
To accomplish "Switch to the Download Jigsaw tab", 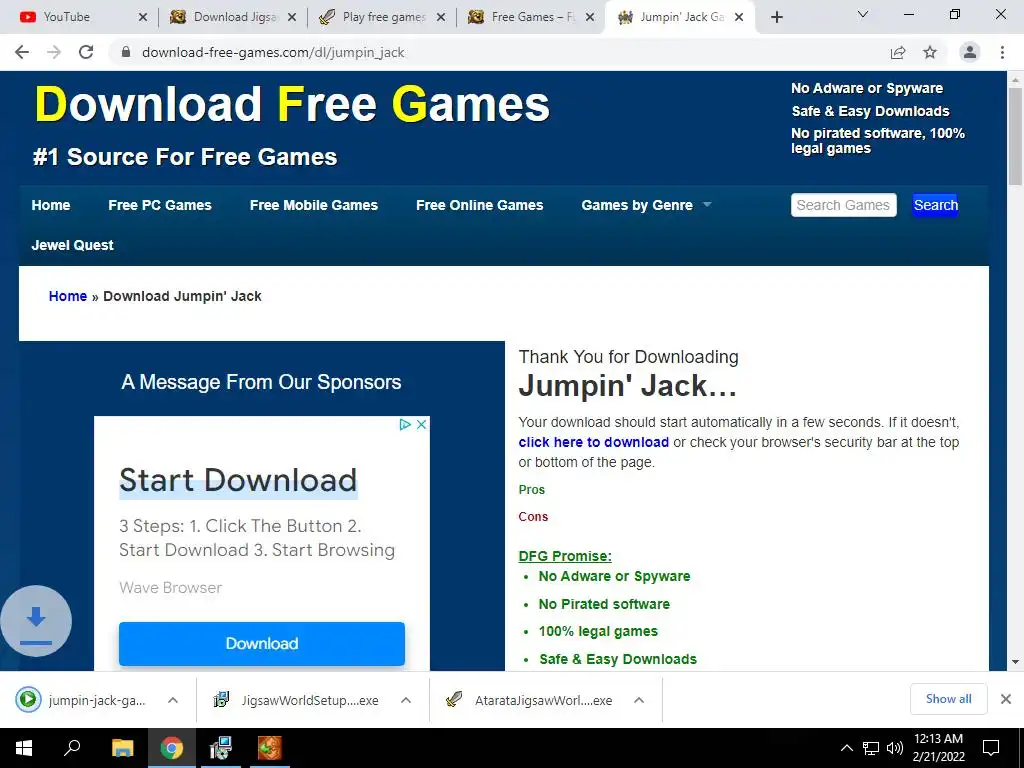I will coord(225,17).
